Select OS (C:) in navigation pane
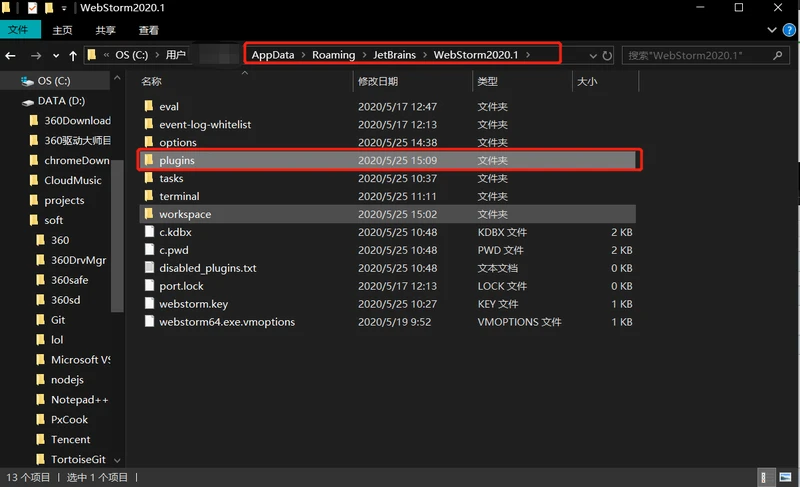 [53, 81]
